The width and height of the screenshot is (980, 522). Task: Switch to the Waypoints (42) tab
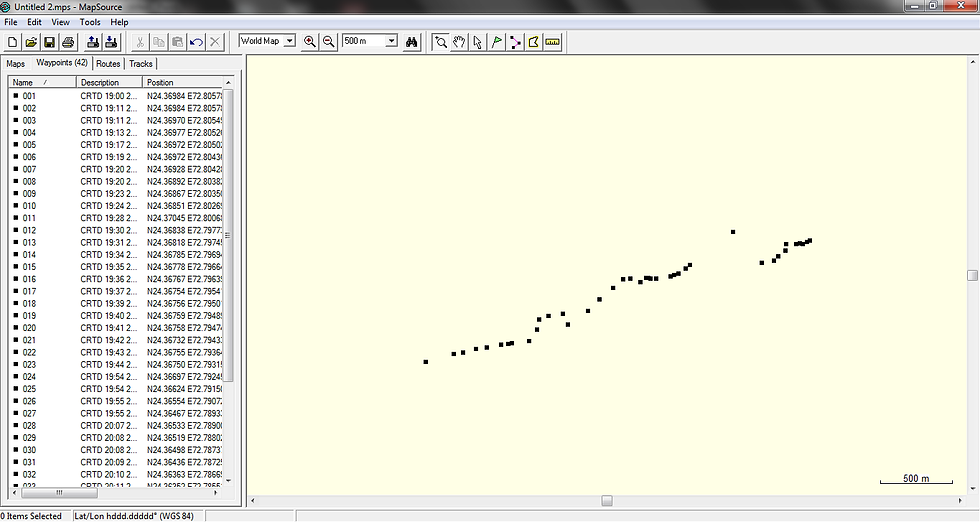click(62, 63)
